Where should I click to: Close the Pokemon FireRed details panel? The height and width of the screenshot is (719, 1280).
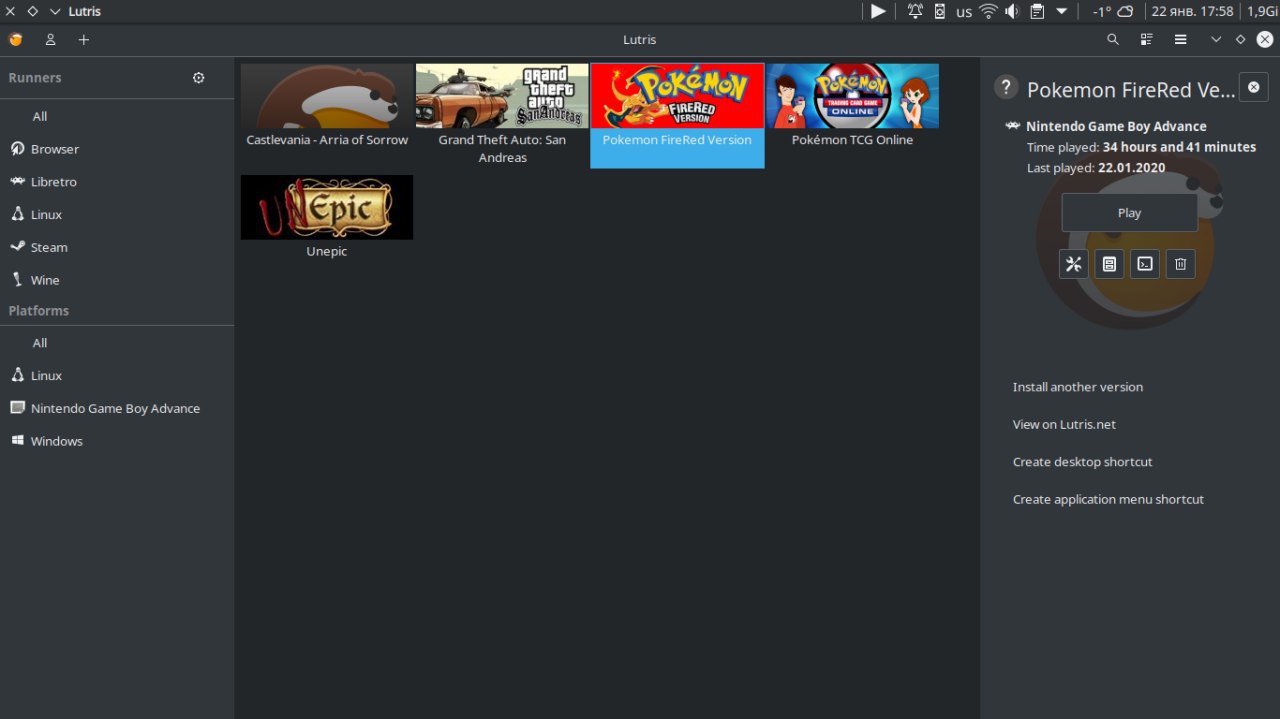(x=1254, y=87)
